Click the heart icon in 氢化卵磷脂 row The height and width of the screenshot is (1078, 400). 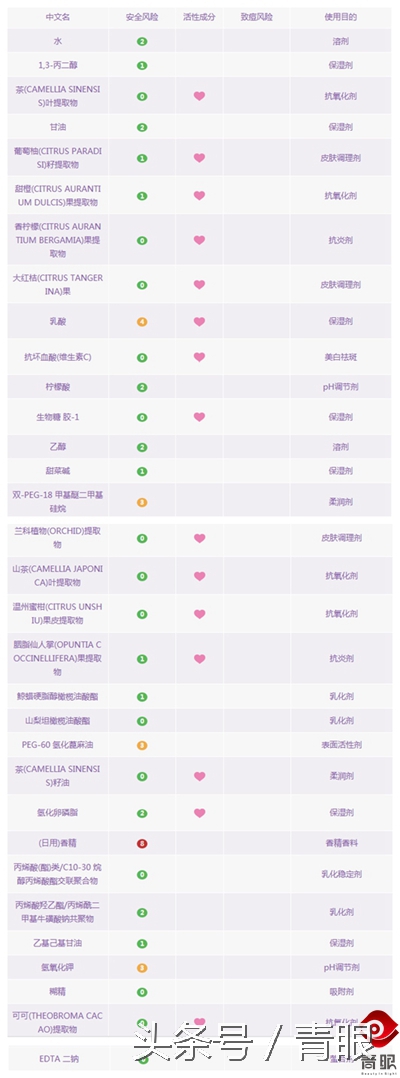click(x=199, y=813)
